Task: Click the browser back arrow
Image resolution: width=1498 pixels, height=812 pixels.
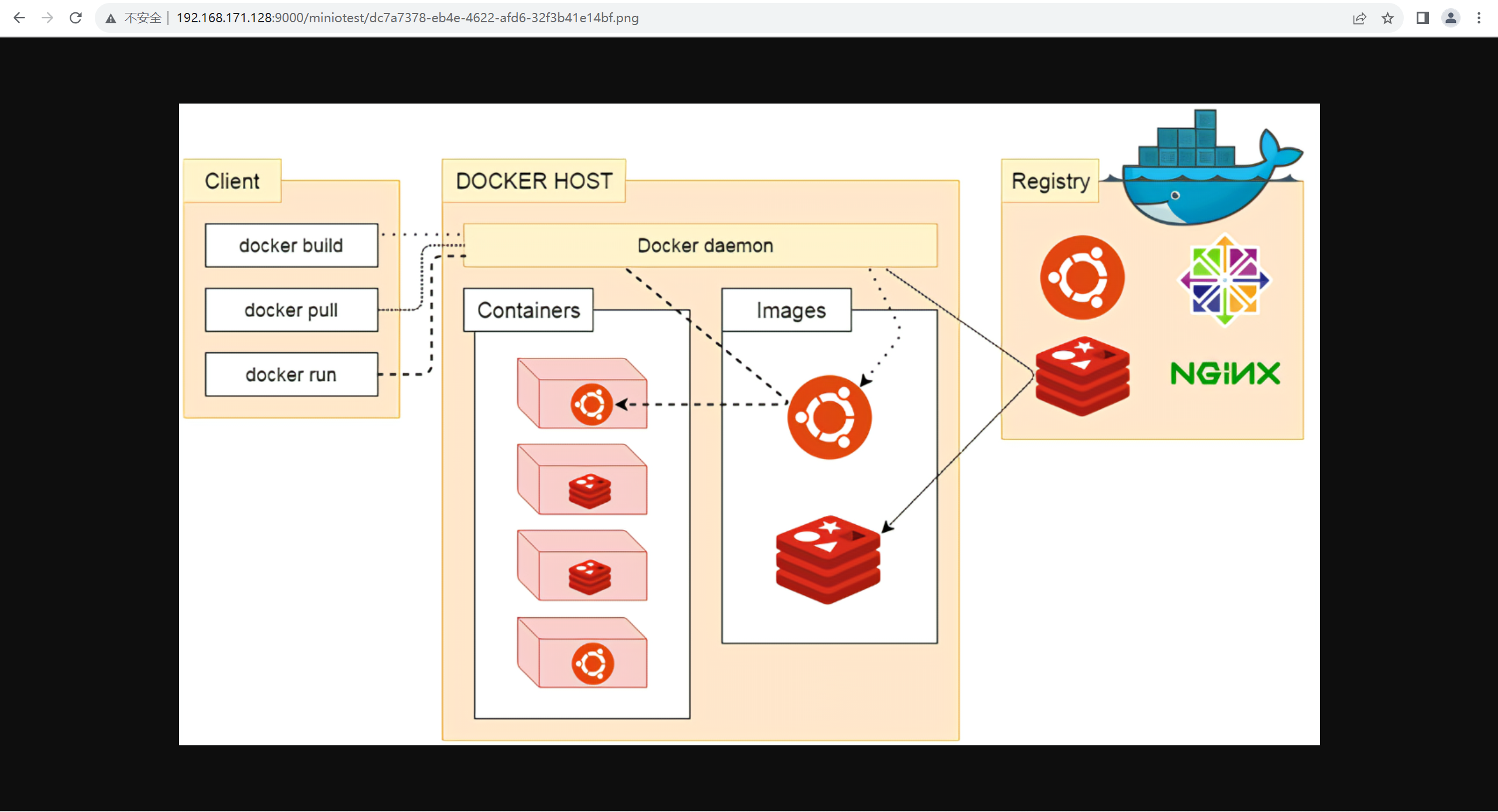Action: tap(19, 18)
